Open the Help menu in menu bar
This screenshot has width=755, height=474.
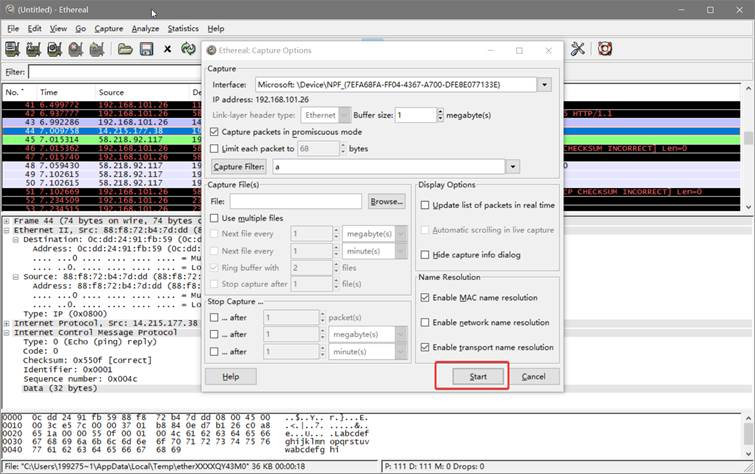point(216,28)
